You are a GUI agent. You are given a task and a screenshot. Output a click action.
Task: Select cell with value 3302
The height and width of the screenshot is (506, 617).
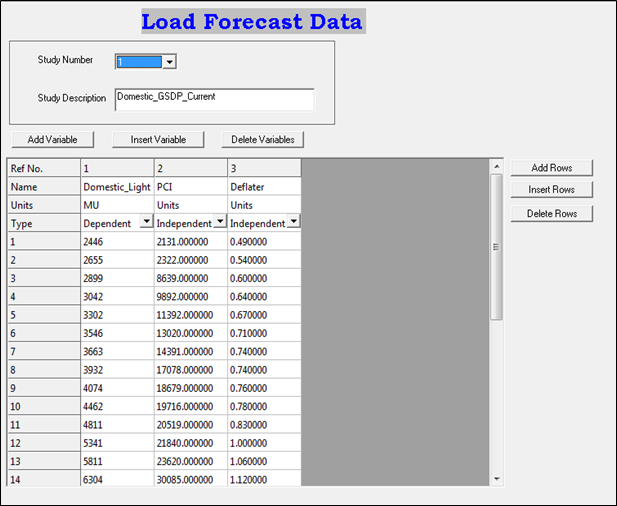click(117, 315)
